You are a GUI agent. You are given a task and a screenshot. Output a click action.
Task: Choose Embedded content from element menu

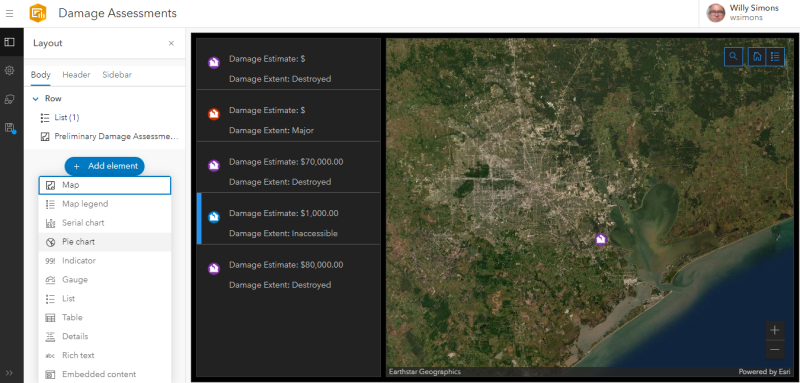pos(105,374)
